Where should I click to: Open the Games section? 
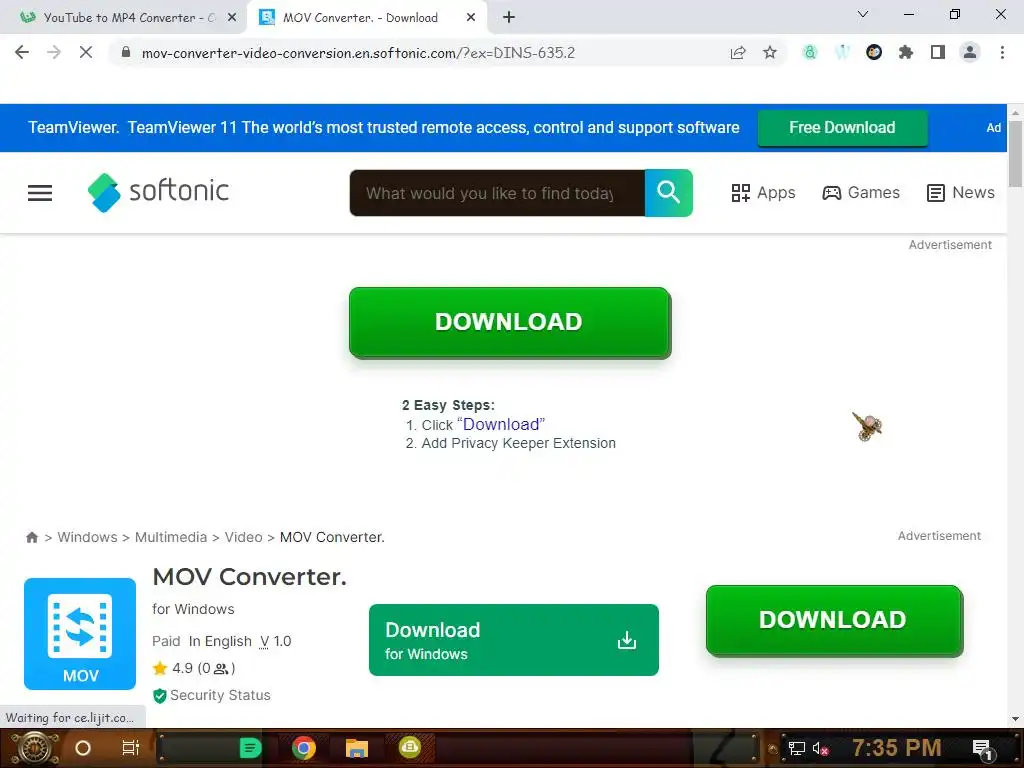[861, 193]
